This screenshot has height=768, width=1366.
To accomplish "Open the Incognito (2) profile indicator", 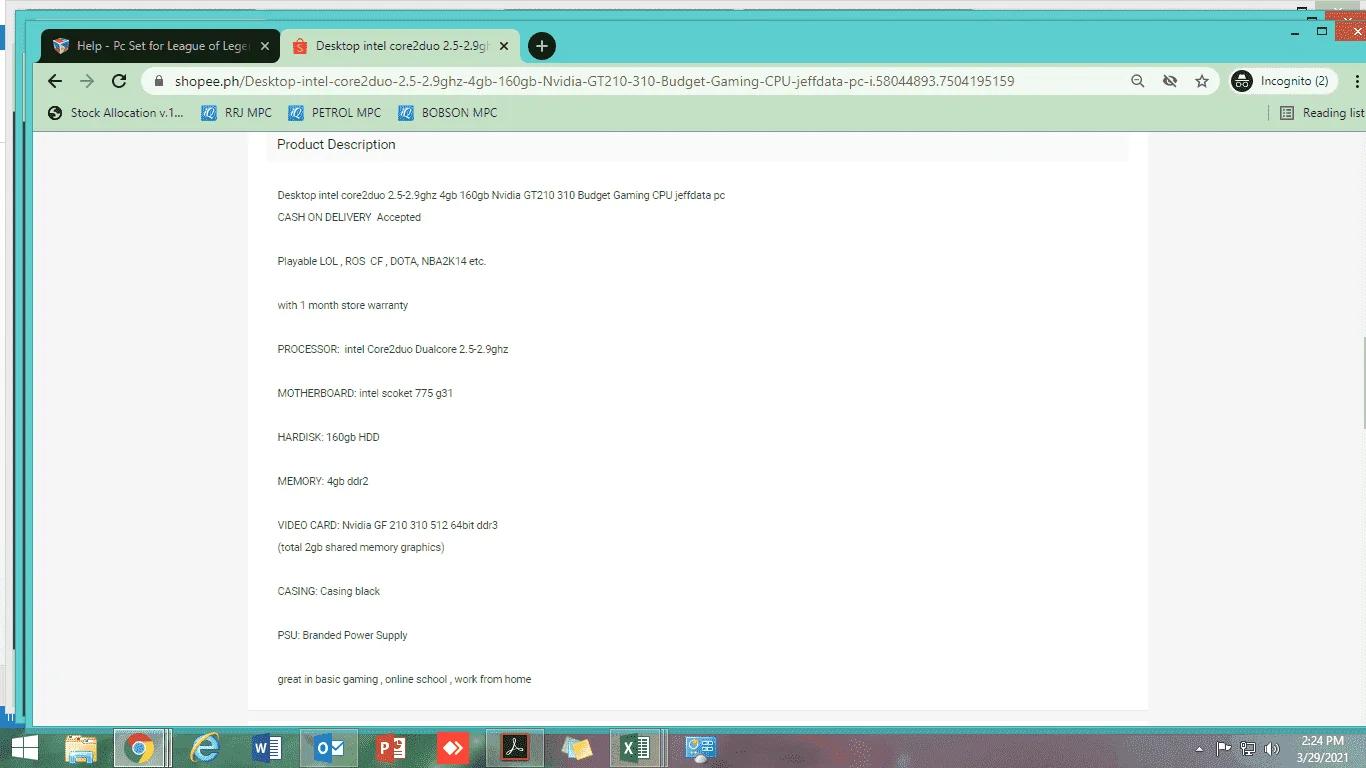I will (1283, 81).
